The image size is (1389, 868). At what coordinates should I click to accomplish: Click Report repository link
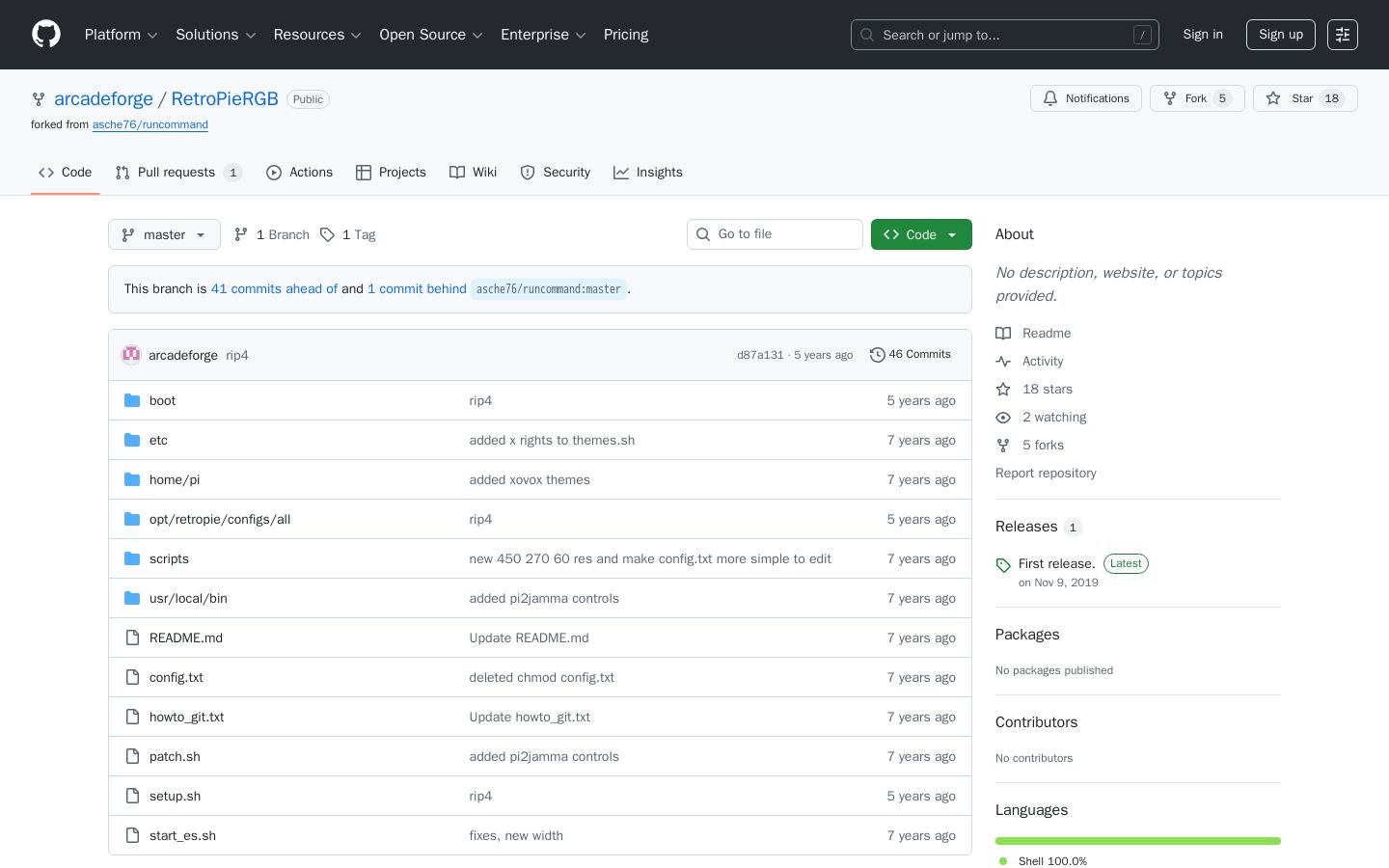coord(1046,473)
